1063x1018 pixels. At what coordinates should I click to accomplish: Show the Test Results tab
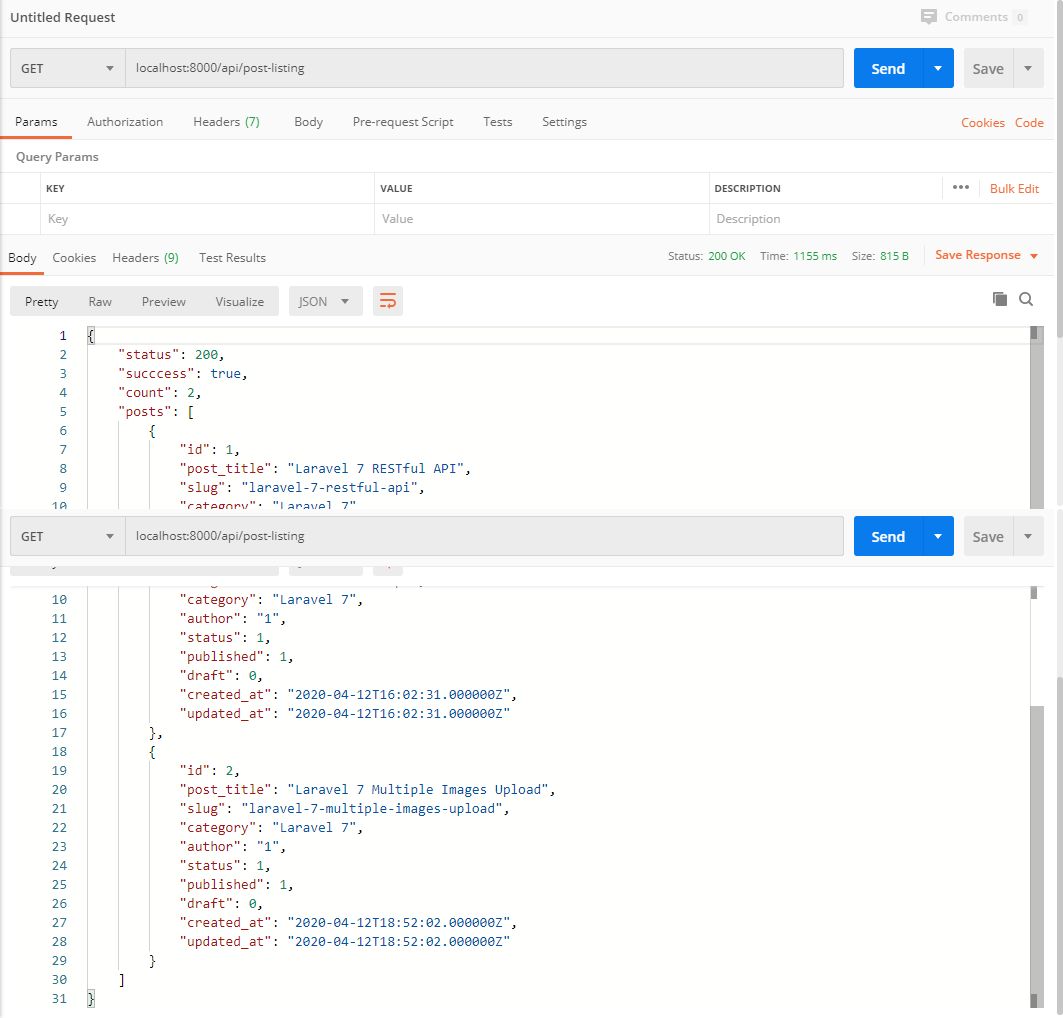[233, 258]
